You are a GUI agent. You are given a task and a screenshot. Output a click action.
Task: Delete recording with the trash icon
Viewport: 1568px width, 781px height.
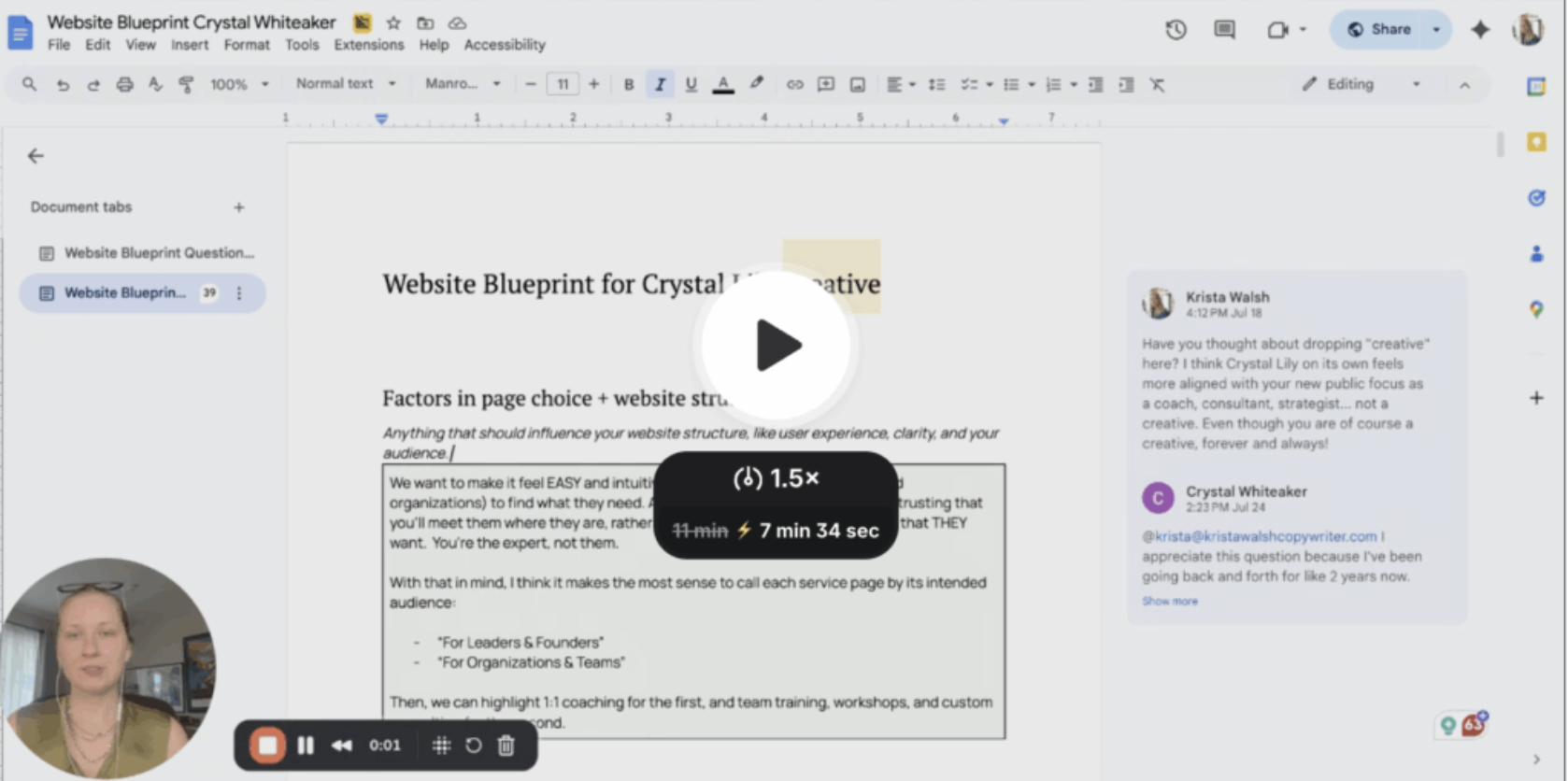506,745
